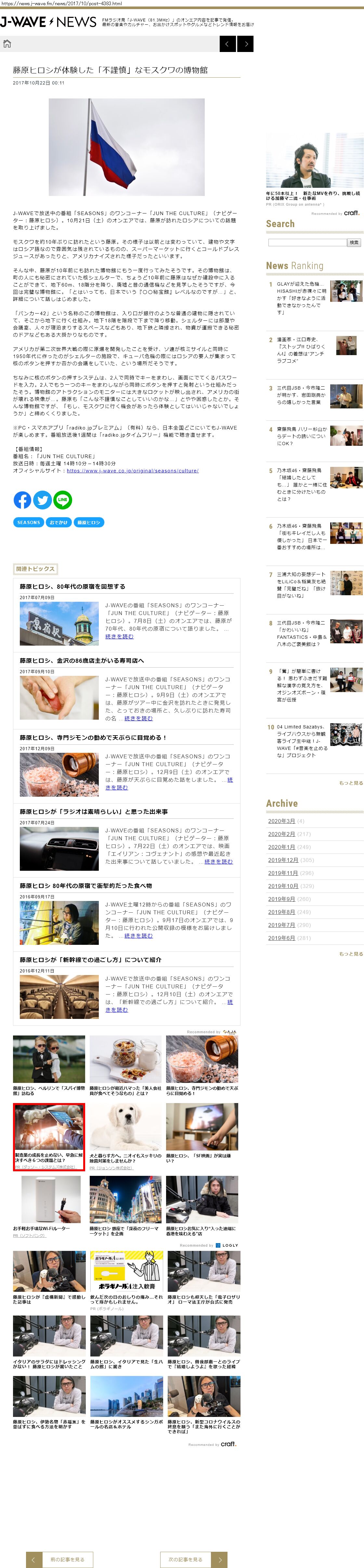This screenshot has width=364, height=1568.
Task: Click the article title 藤原ヒロシが体験した「不謹慎」なモスクワの博物館
Action: click(x=110, y=70)
